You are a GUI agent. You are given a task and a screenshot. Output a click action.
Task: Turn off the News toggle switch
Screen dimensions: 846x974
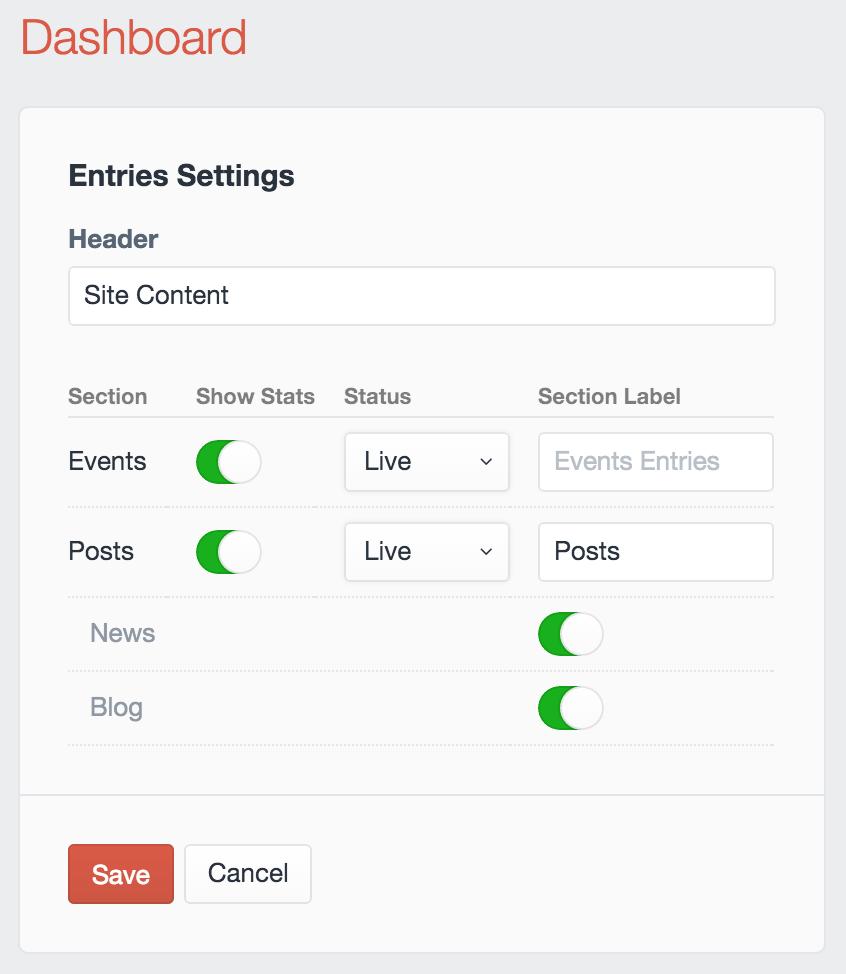tap(570, 634)
